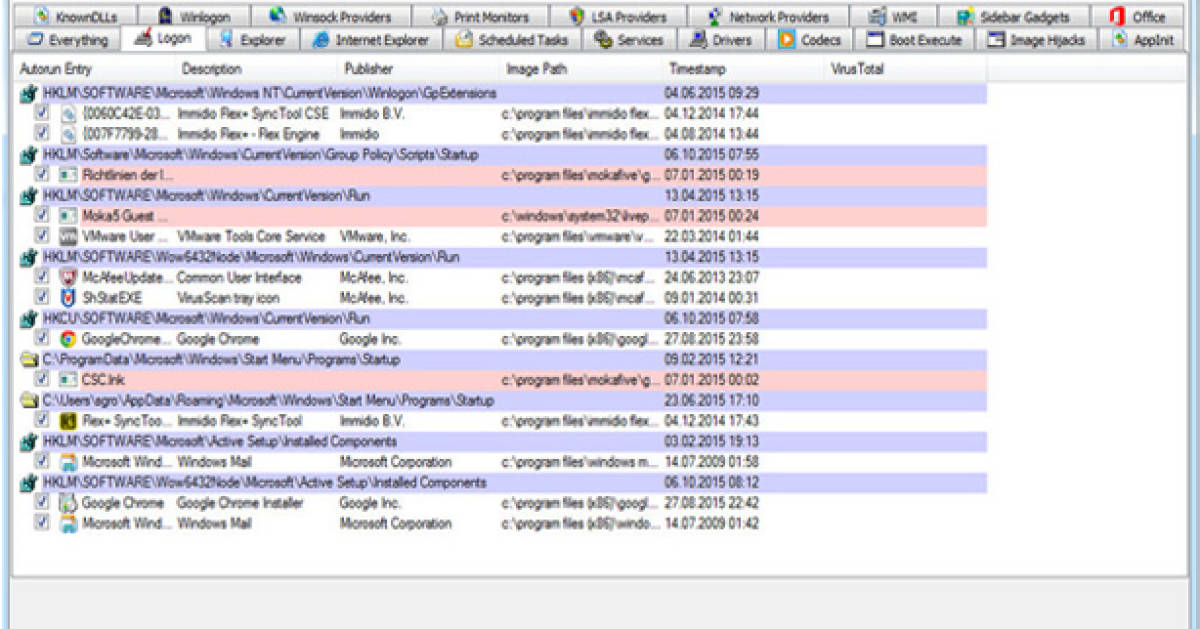Click the icon of the Google Chrome Installer entry
Viewport: 1200px width, 629px height.
tap(68, 503)
